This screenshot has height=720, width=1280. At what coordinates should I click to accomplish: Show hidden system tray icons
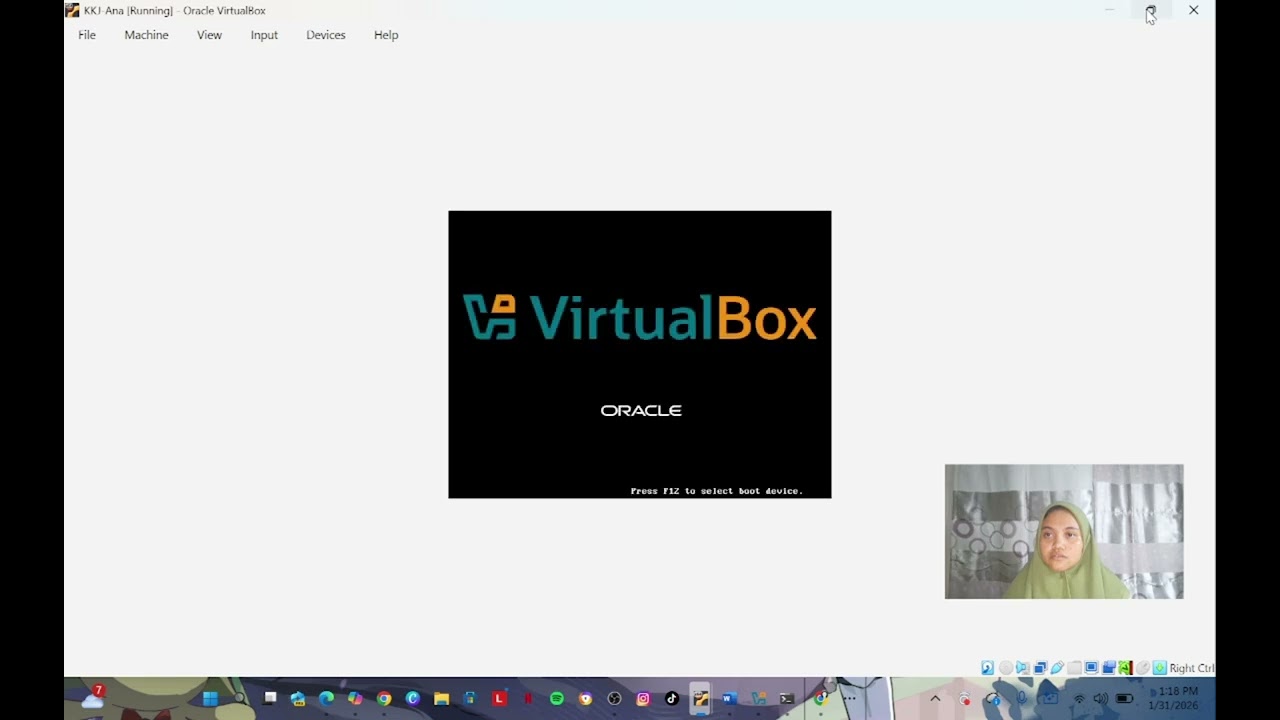coord(935,699)
